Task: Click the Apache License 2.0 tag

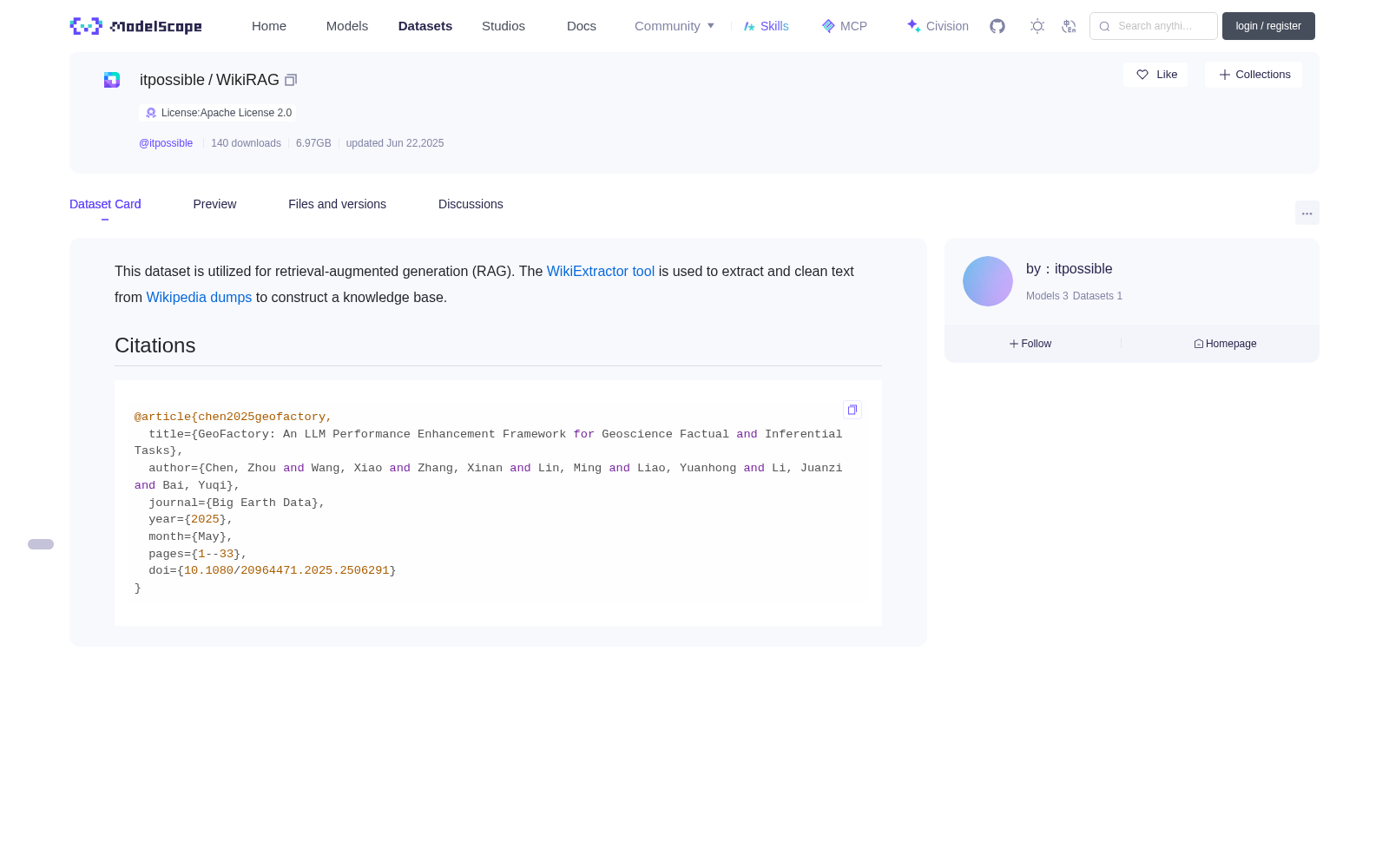Action: [x=218, y=113]
